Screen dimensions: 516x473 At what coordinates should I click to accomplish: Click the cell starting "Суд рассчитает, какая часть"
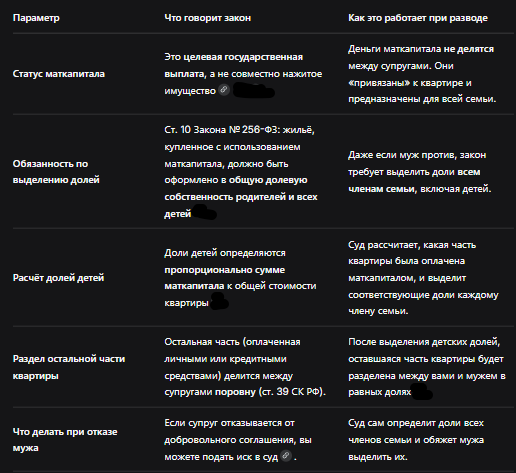point(423,278)
